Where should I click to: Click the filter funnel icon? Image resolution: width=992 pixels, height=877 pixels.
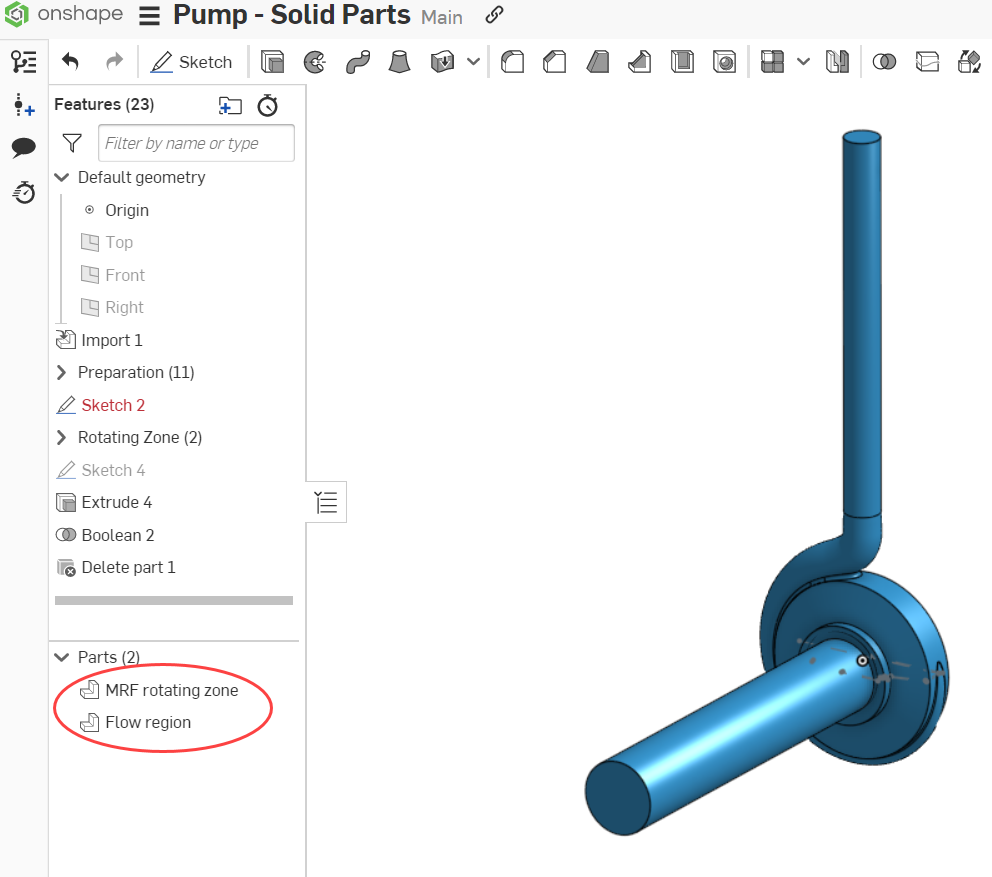(x=72, y=143)
